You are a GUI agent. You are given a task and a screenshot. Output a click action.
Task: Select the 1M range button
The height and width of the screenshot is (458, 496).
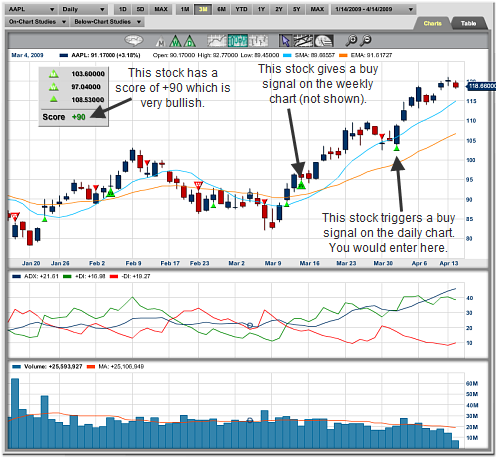[185, 9]
